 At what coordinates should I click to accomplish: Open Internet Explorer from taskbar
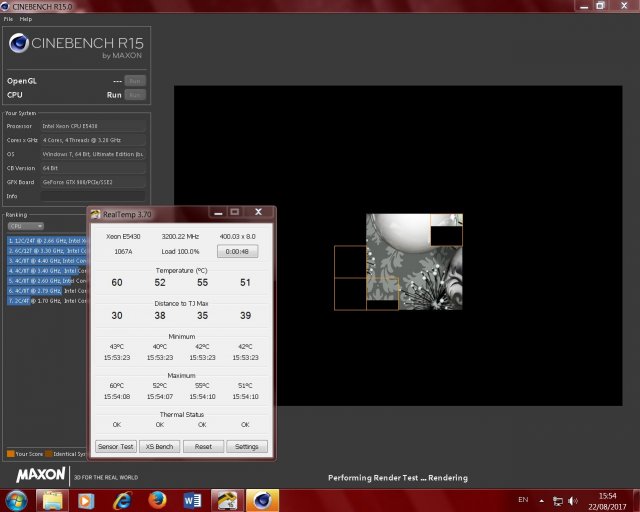point(122,499)
